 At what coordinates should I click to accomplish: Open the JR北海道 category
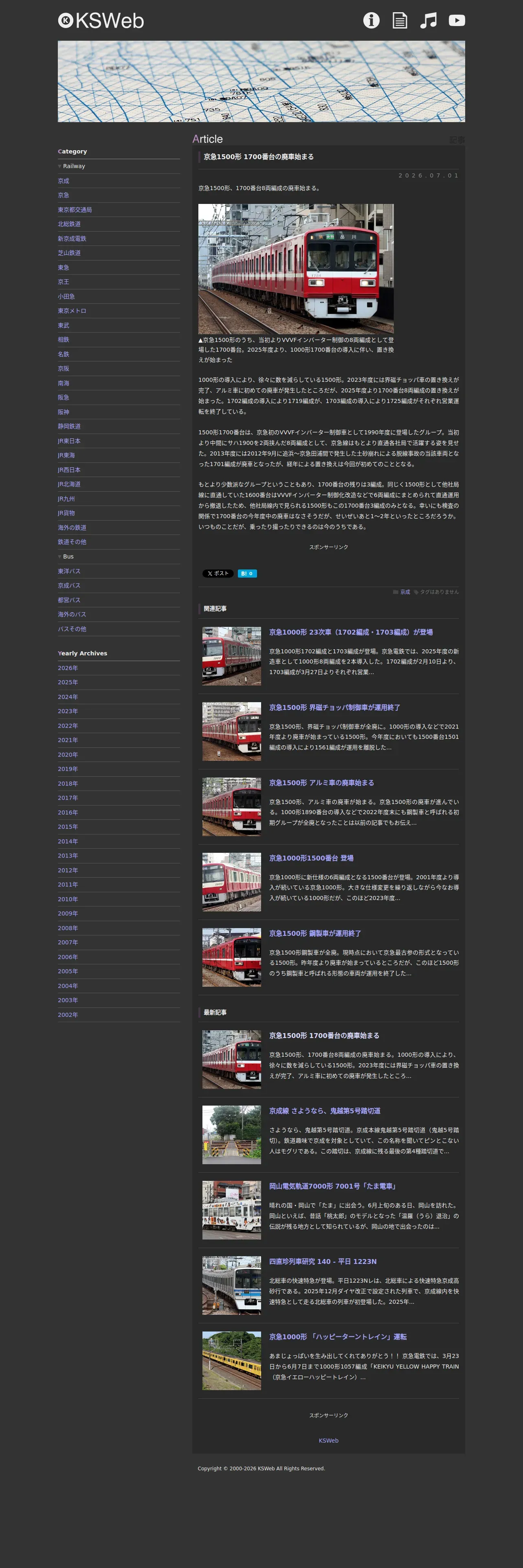69,484
